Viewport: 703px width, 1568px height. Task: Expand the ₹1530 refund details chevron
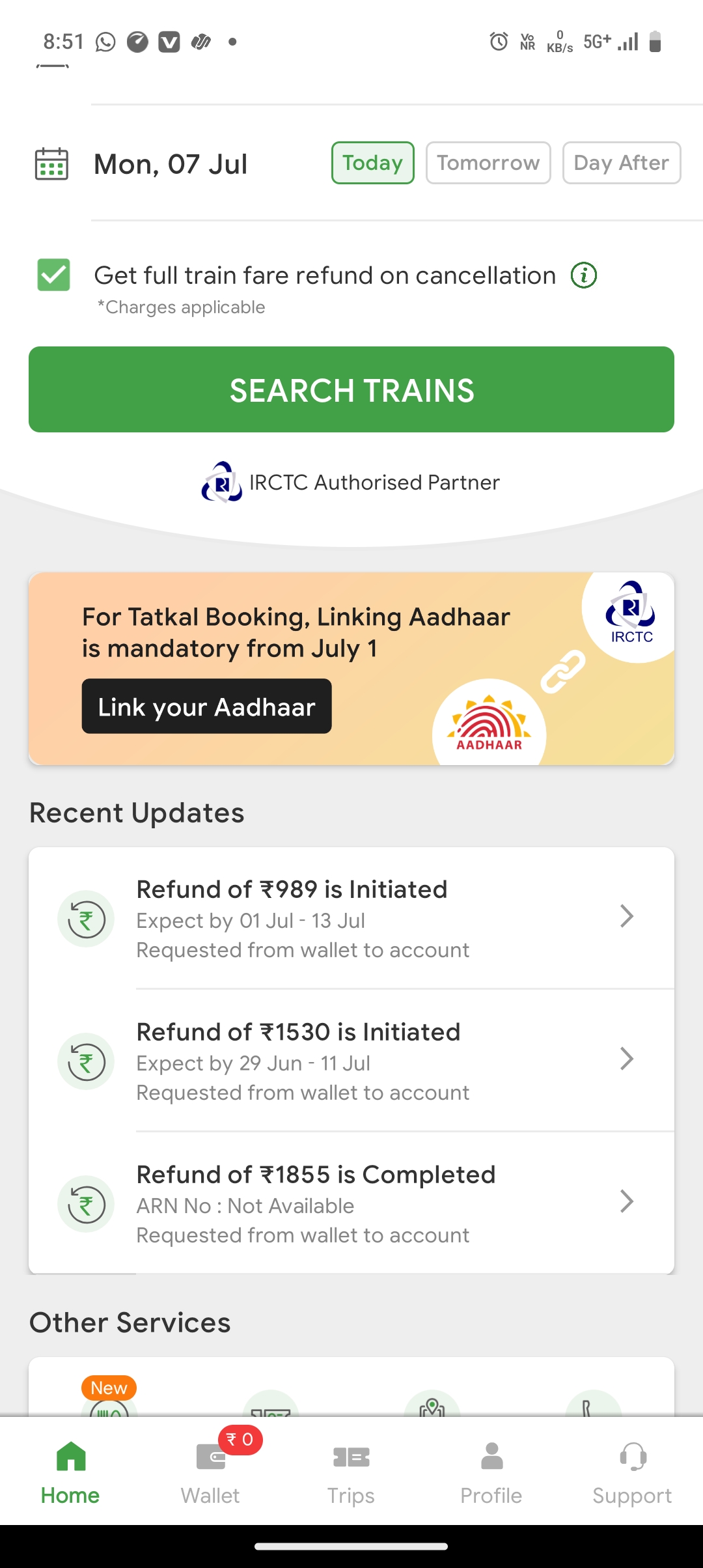626,1059
